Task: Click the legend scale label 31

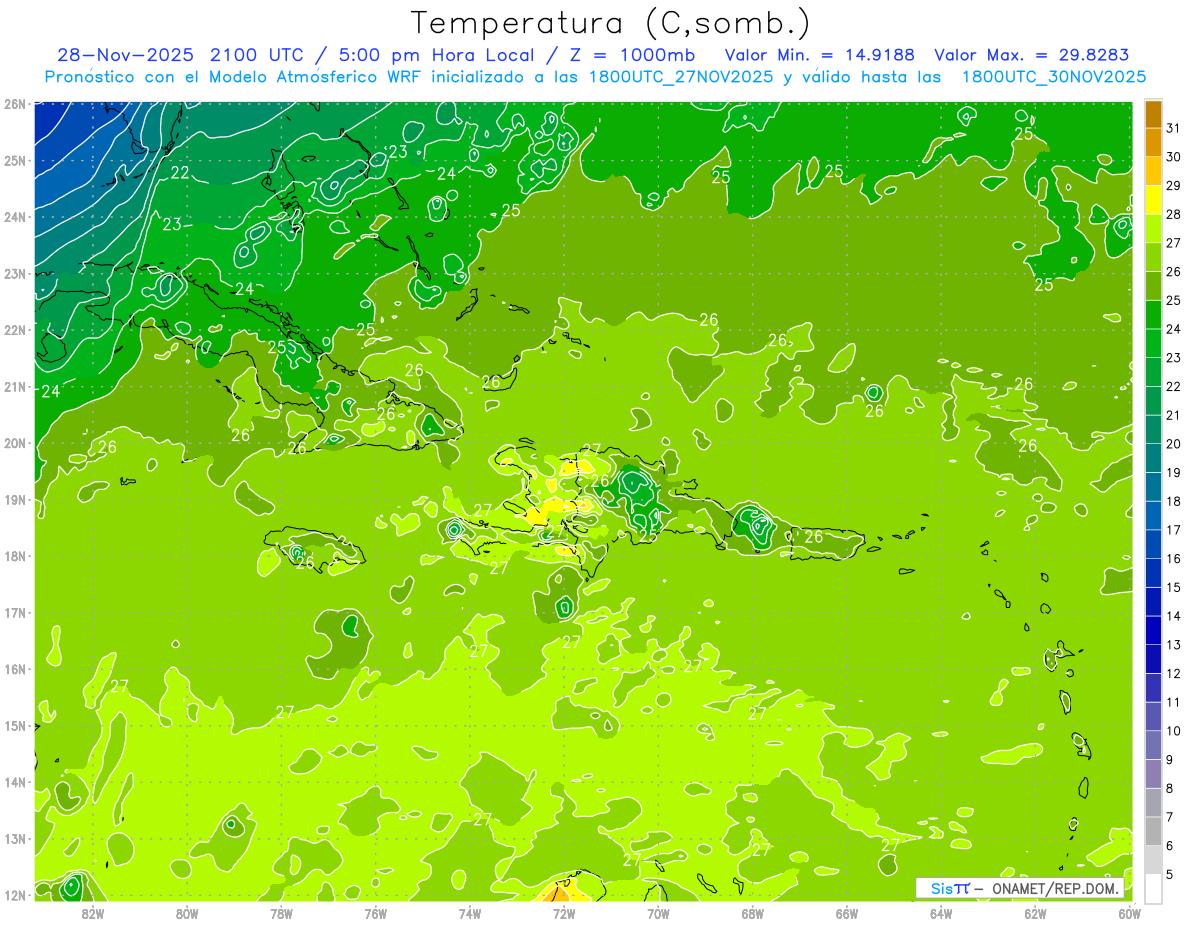Action: (1174, 128)
